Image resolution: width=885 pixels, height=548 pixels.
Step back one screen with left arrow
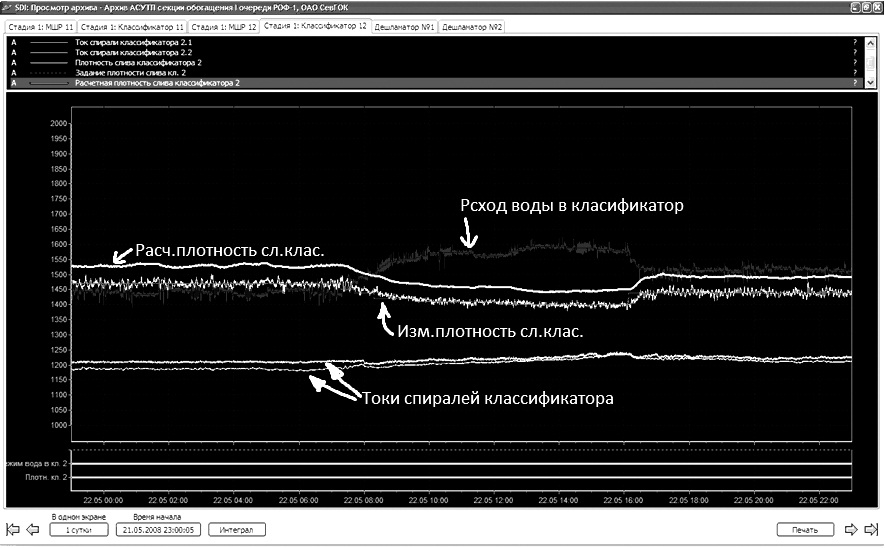31,529
